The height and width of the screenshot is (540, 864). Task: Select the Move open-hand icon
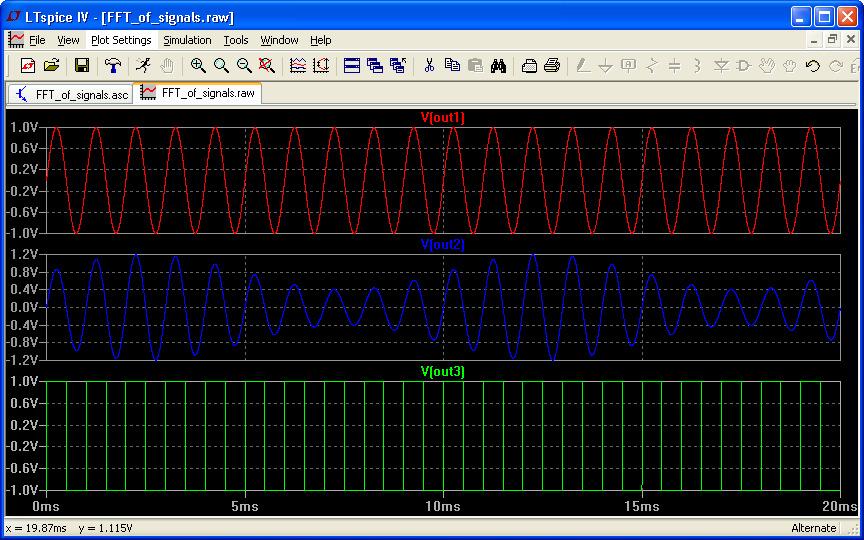tap(766, 66)
